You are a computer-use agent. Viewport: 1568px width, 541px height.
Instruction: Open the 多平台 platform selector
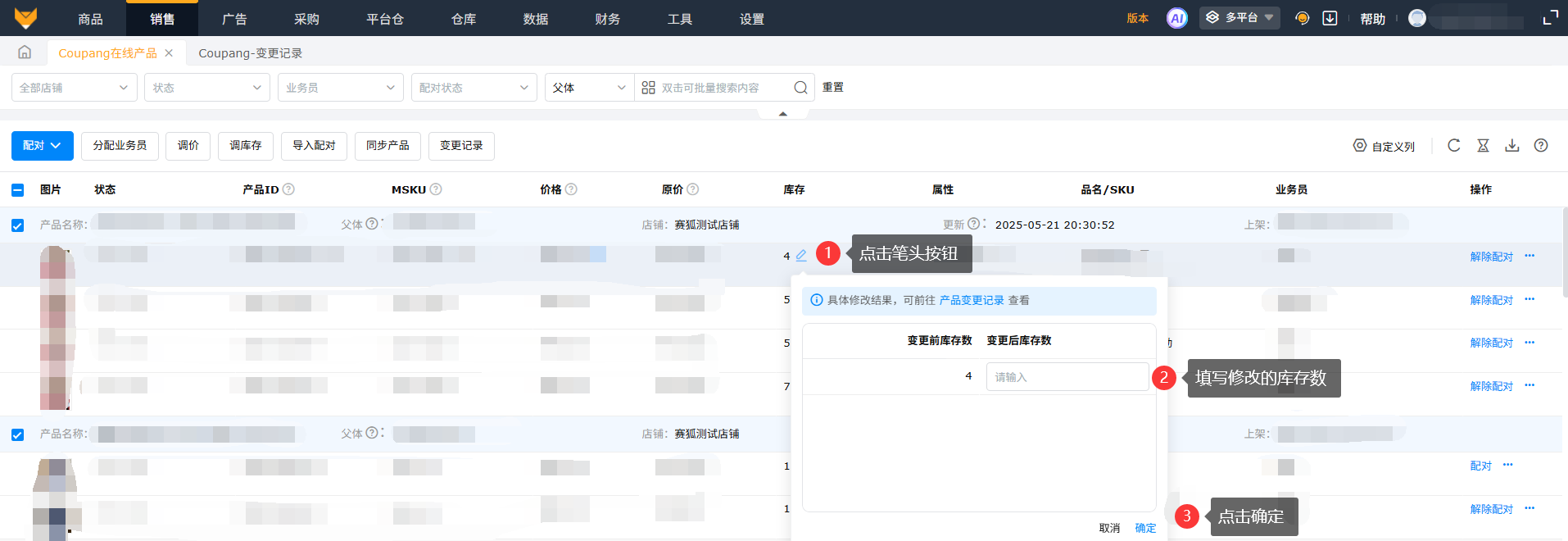tap(1239, 18)
